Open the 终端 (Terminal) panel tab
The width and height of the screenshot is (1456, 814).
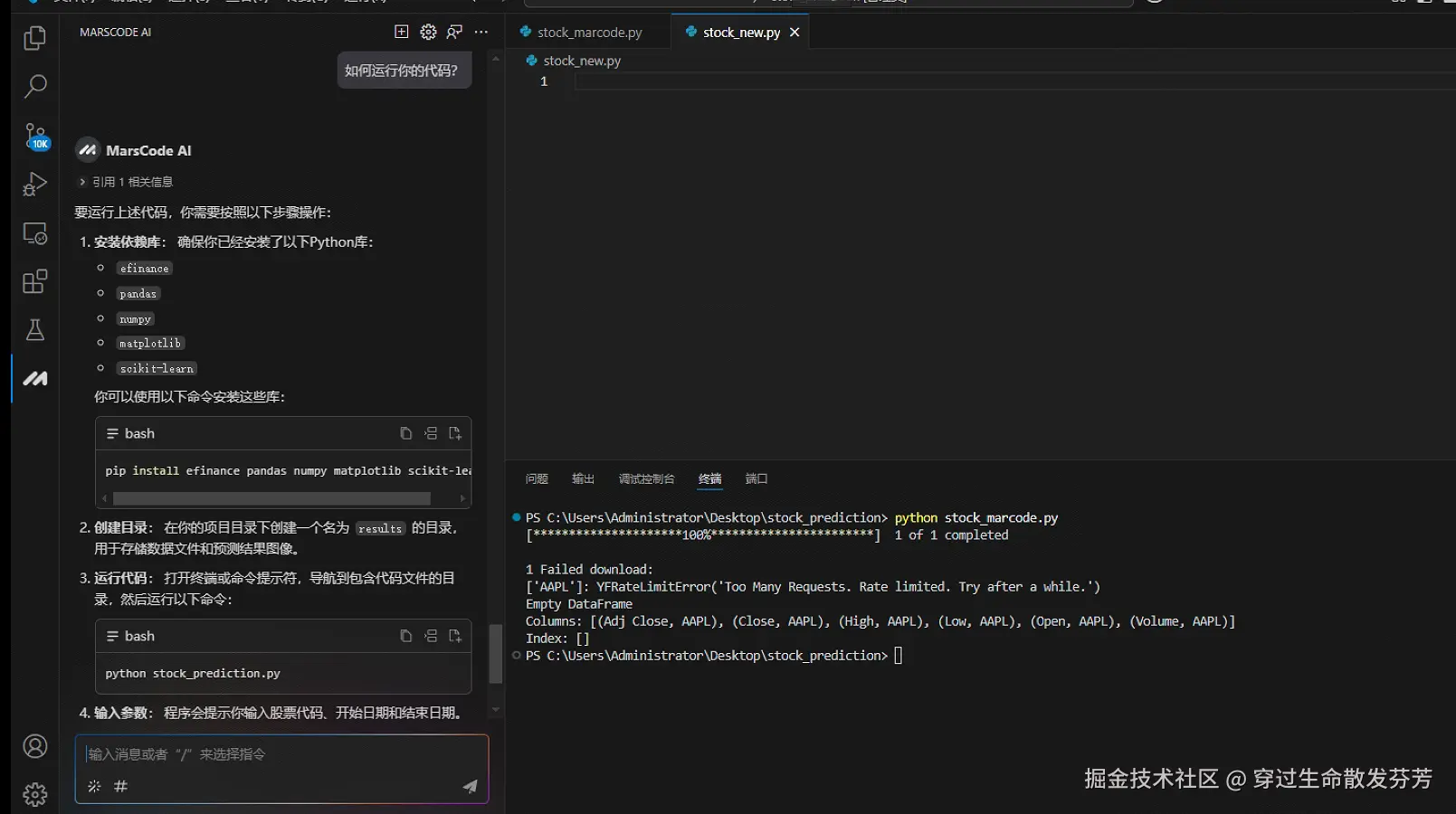(710, 478)
